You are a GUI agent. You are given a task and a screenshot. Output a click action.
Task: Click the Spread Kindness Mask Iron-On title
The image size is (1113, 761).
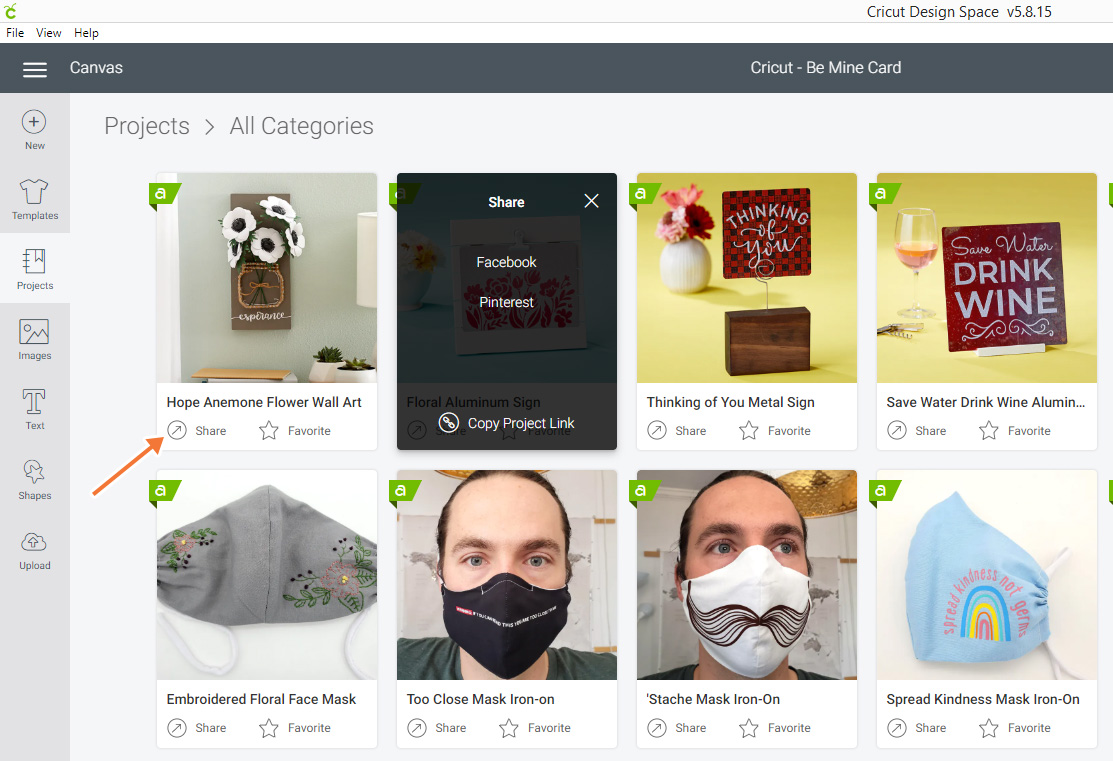point(983,699)
